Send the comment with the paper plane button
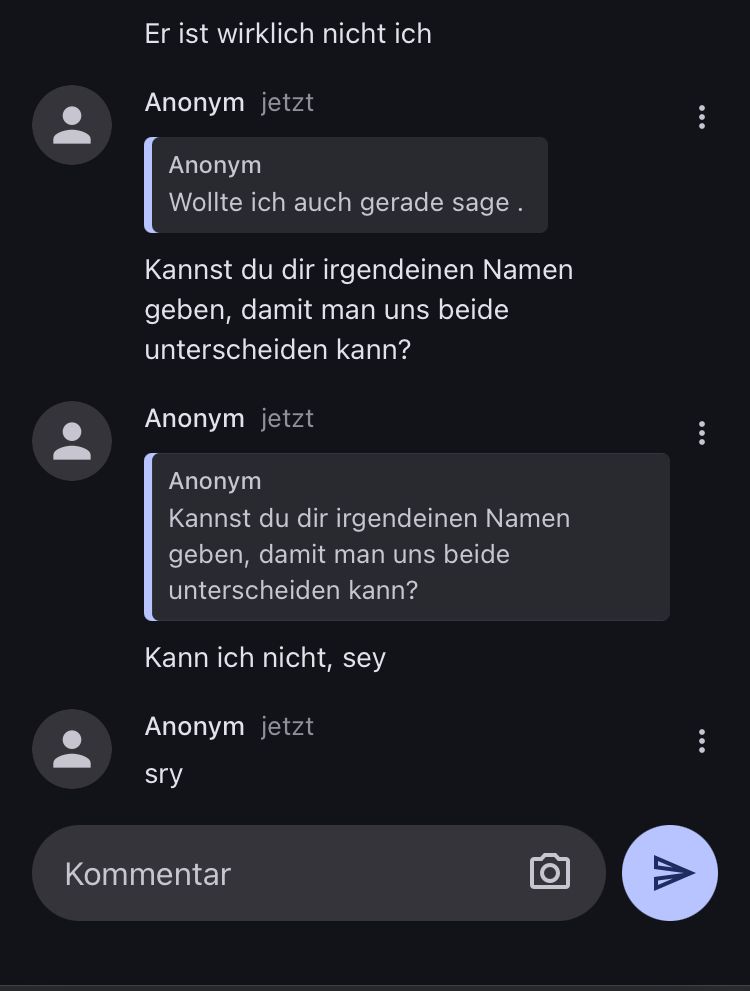Image resolution: width=750 pixels, height=991 pixels. tap(670, 872)
